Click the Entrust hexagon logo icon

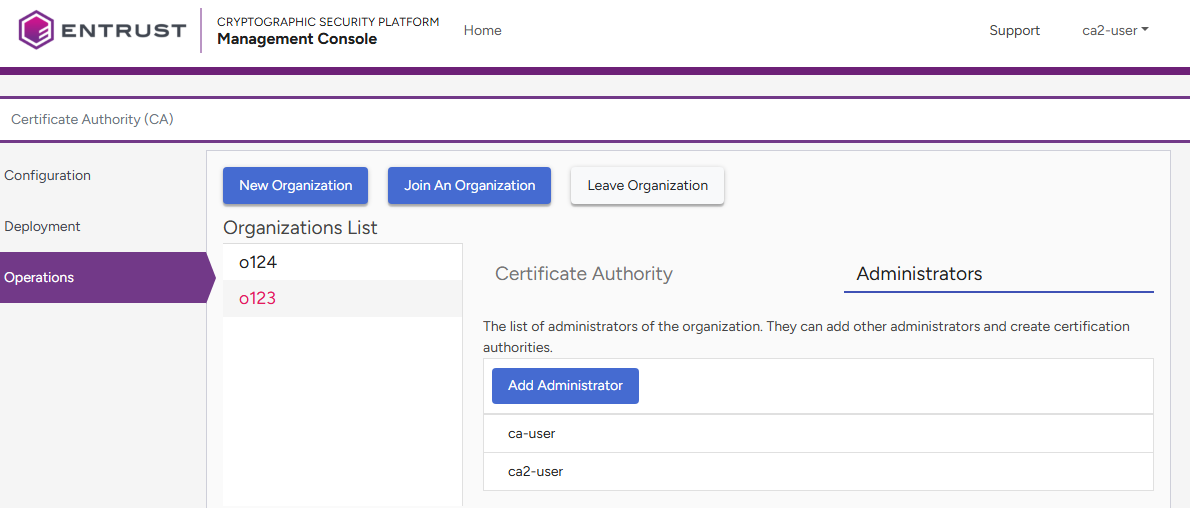coord(36,30)
